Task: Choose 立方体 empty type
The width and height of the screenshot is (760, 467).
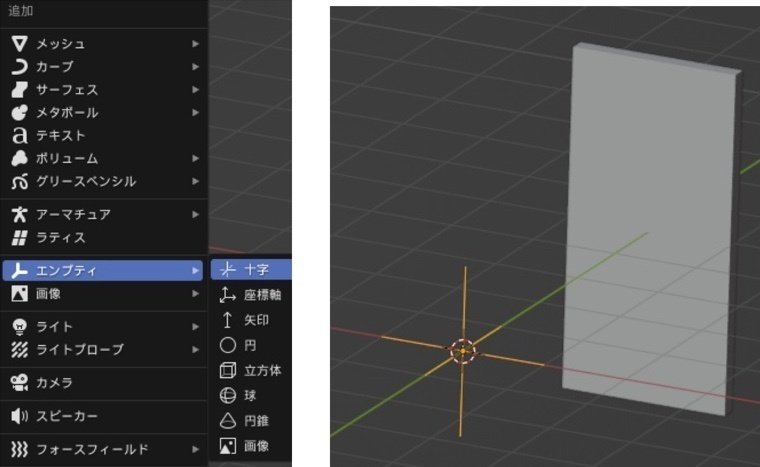Action: (x=251, y=370)
